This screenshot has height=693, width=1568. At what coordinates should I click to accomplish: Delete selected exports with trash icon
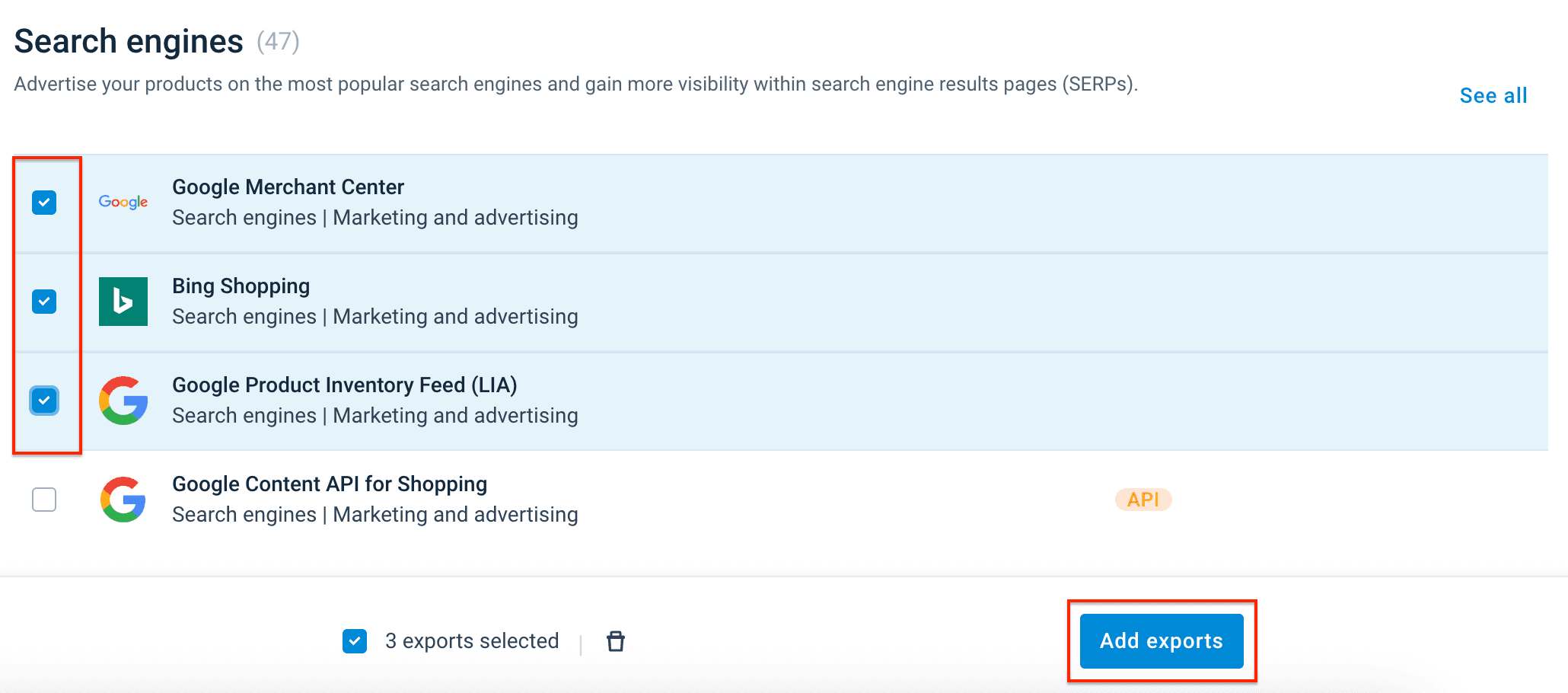click(616, 641)
